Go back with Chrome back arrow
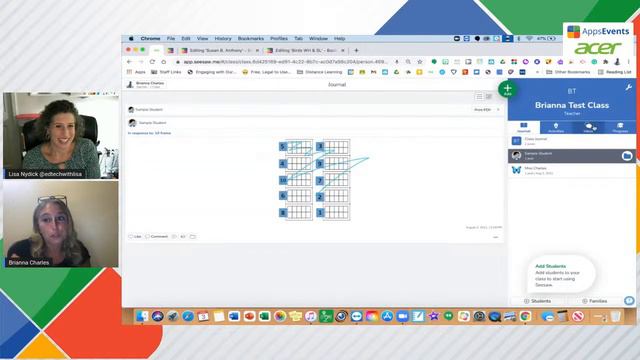This screenshot has width=640, height=360. click(x=129, y=62)
